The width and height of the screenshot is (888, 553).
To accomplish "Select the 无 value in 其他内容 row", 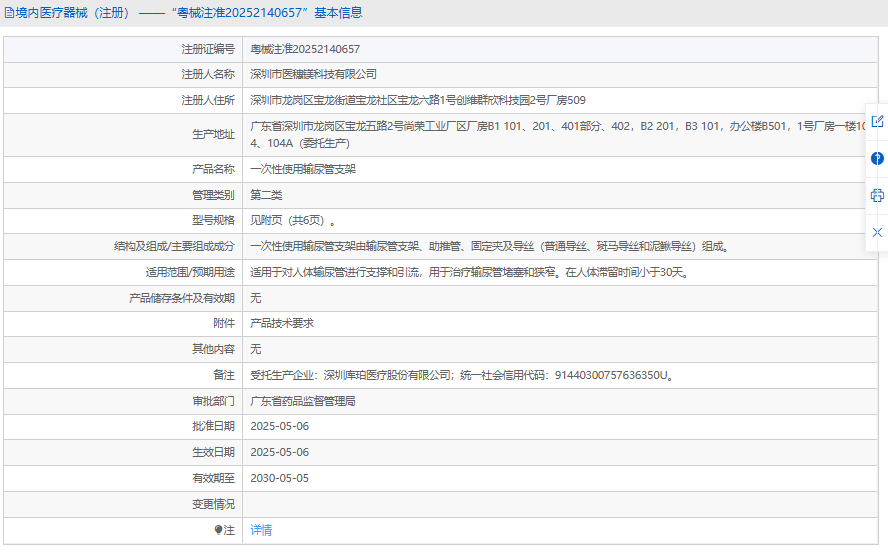I will pyautogui.click(x=255, y=349).
